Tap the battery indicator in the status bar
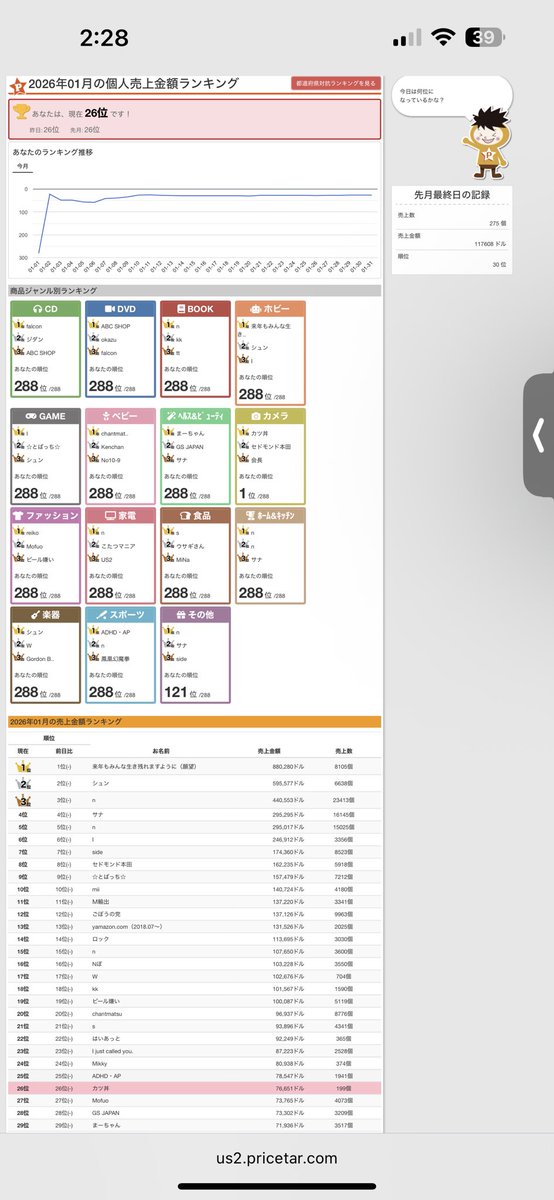Screen dimensions: 554x1200 point(483,38)
